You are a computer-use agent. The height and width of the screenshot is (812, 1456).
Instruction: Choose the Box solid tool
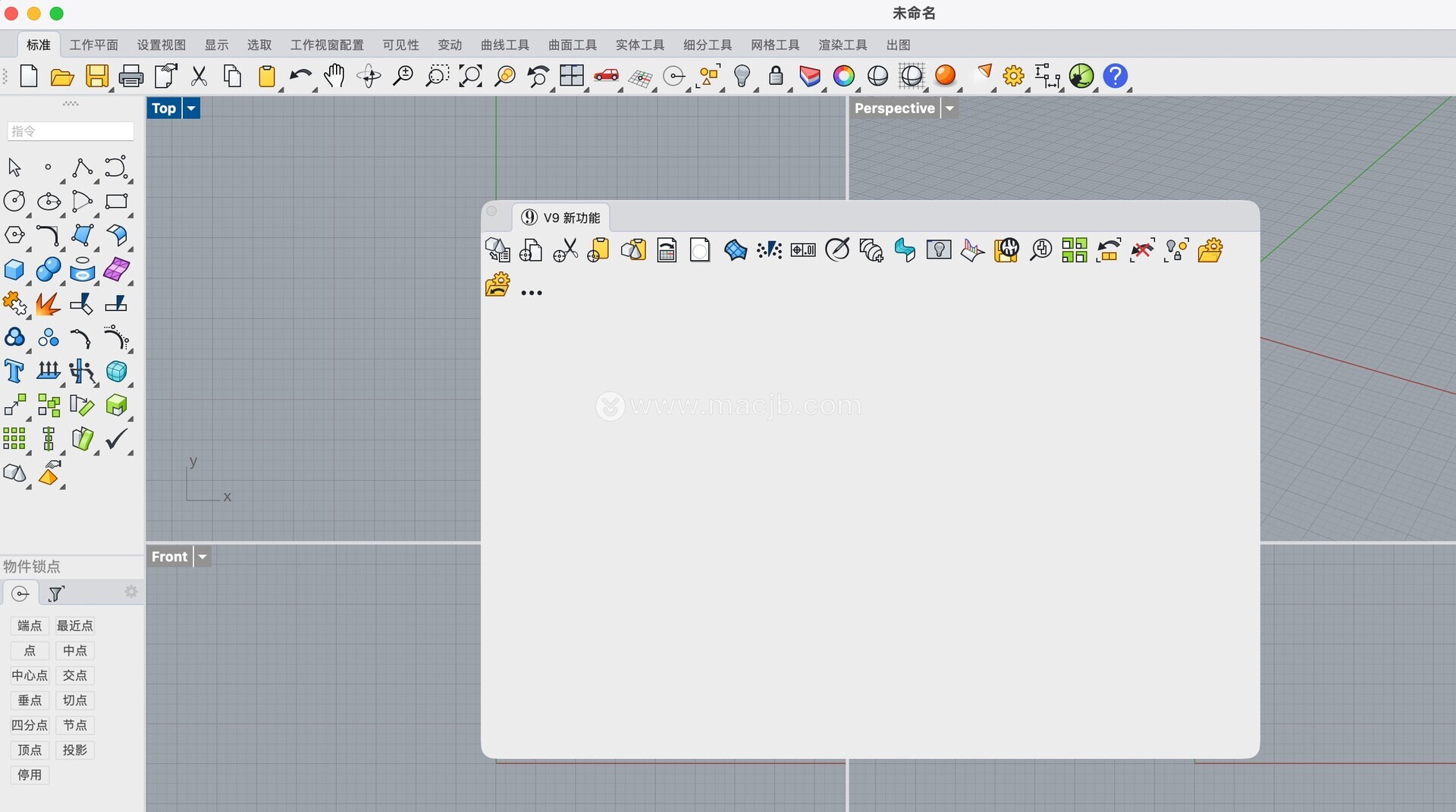pos(14,270)
